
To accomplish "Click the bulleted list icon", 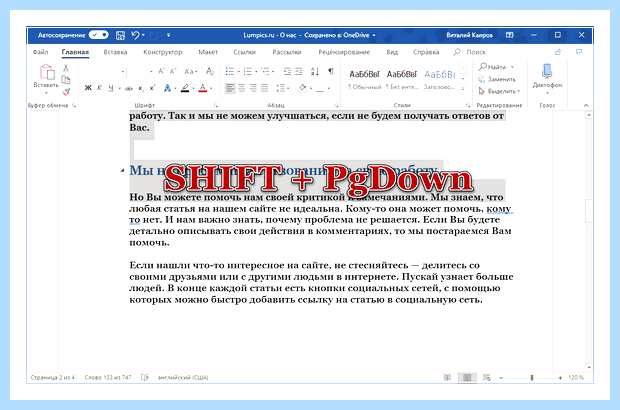I will [x=229, y=72].
